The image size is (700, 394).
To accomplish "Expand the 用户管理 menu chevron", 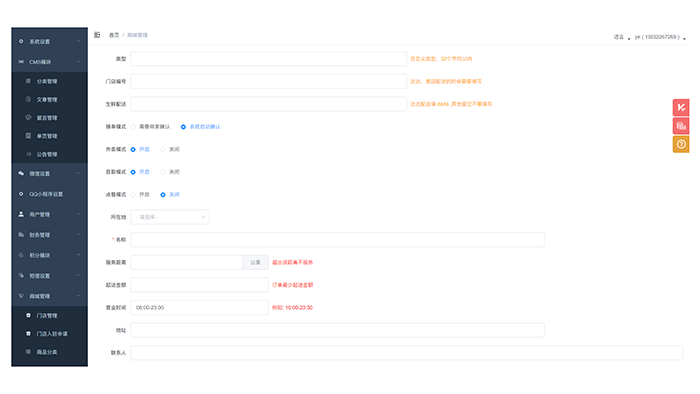I will click(x=78, y=214).
